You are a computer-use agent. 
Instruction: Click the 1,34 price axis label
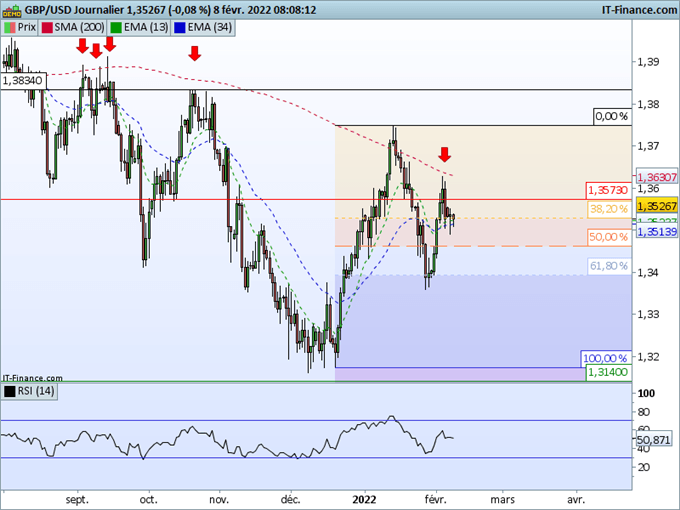647,273
